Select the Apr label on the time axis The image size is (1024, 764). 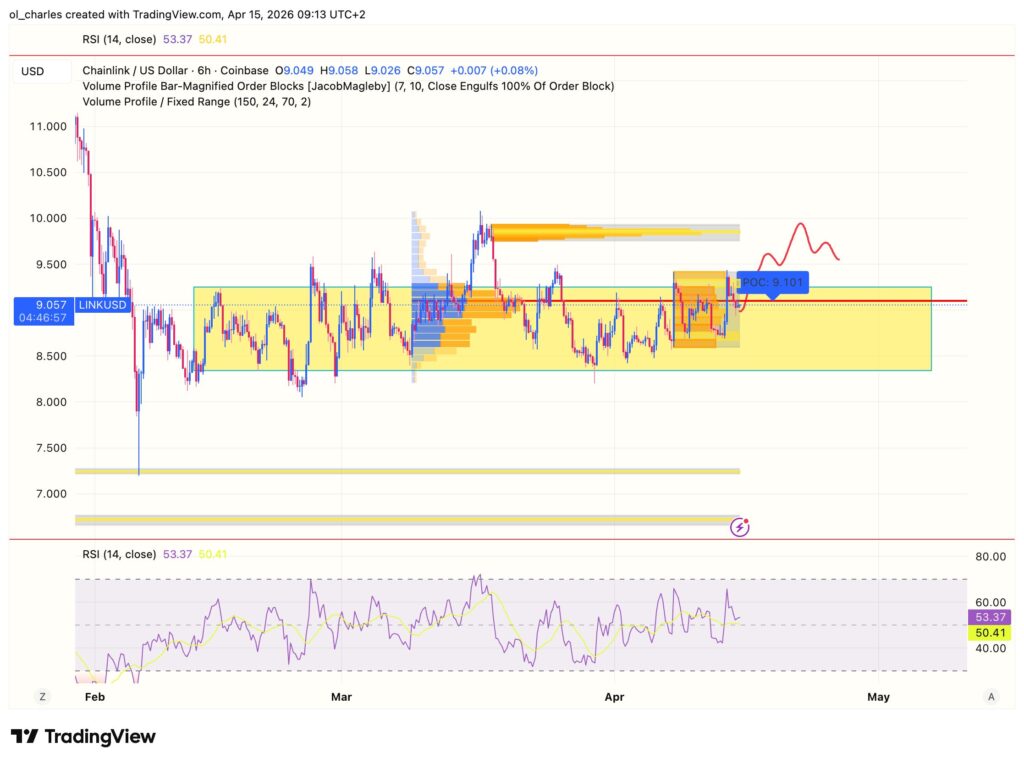coord(614,697)
